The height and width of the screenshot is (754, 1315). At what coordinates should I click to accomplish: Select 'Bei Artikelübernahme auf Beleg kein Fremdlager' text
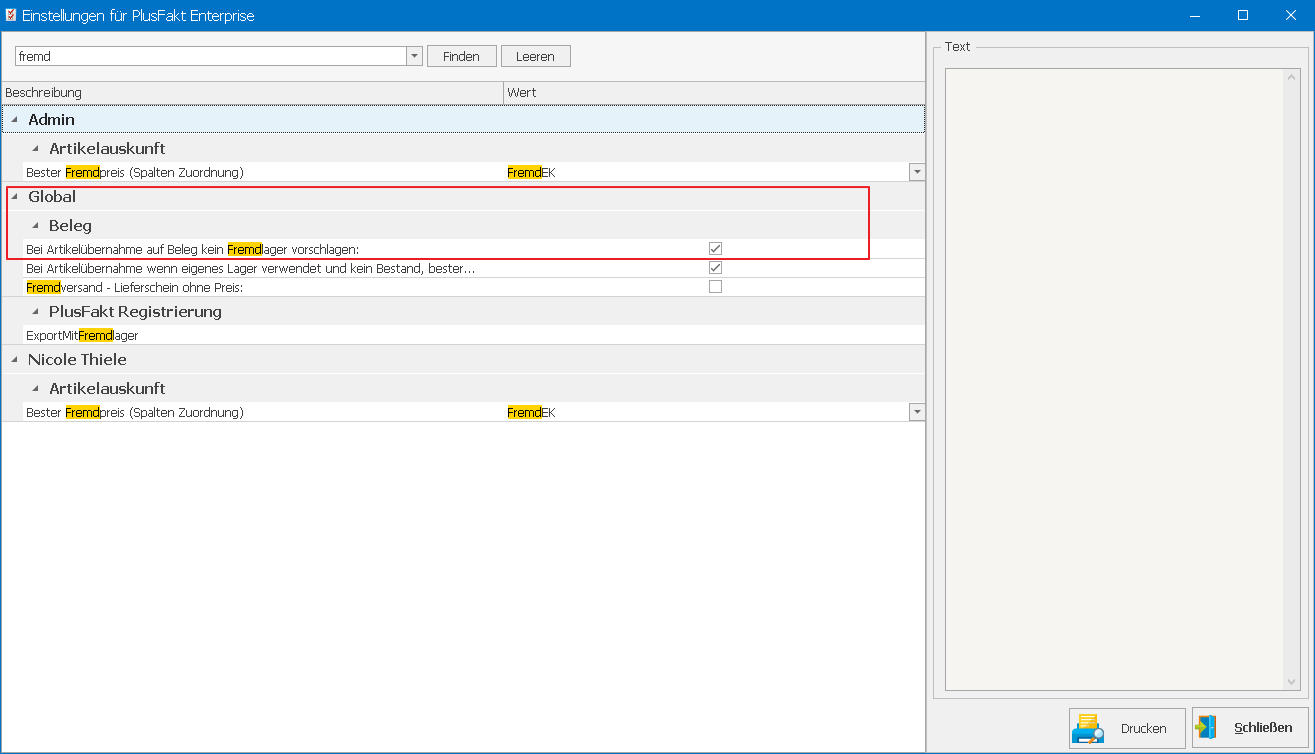(x=192, y=248)
